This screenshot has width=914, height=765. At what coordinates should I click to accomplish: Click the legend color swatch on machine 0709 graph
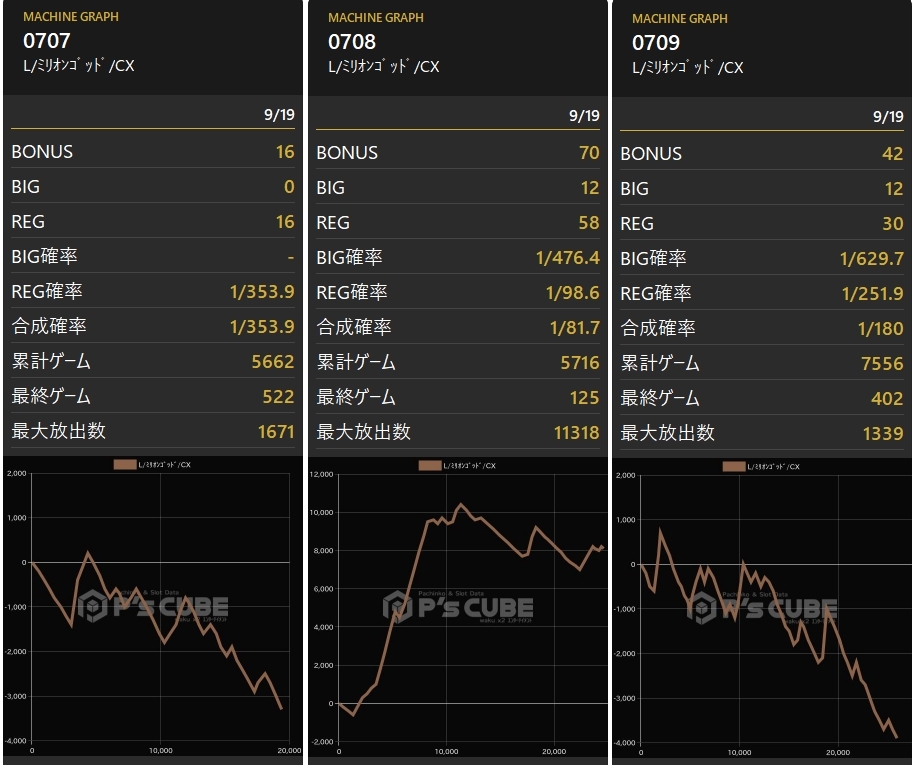(x=734, y=466)
